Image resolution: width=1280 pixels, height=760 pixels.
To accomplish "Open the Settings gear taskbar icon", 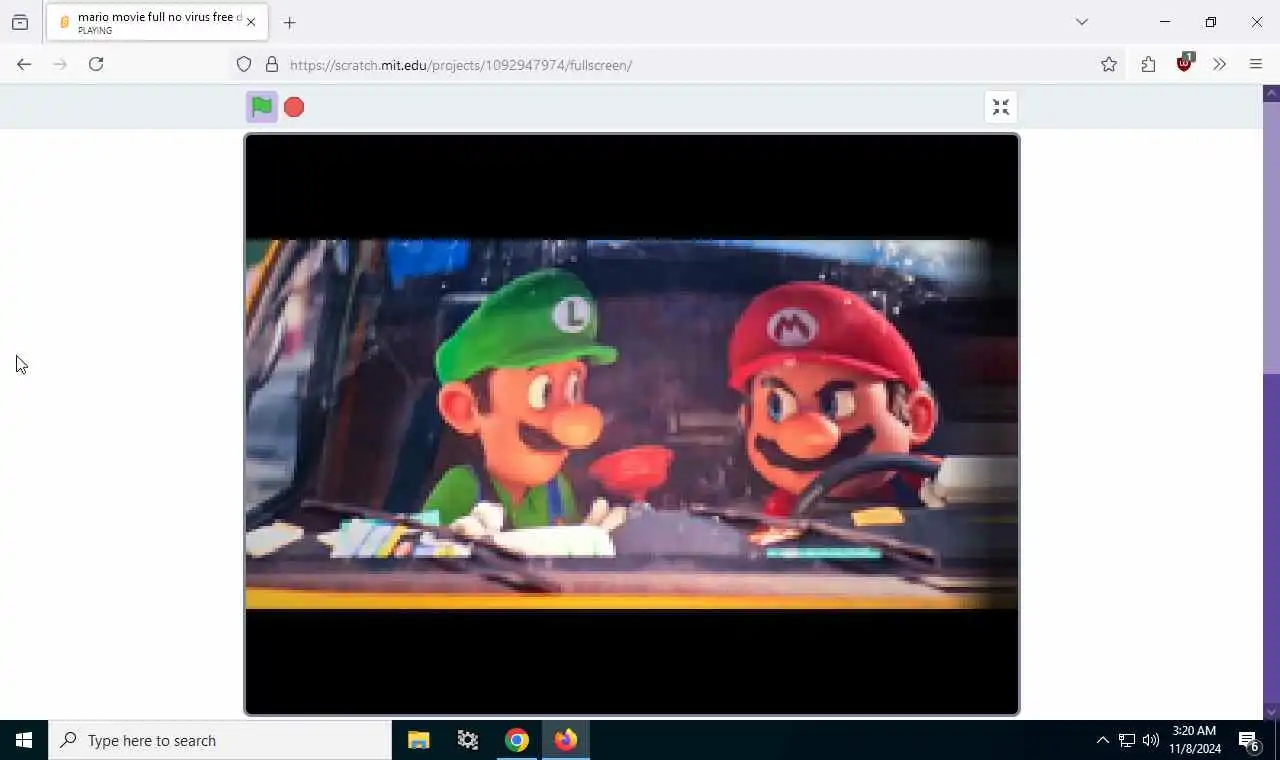I will (x=467, y=740).
